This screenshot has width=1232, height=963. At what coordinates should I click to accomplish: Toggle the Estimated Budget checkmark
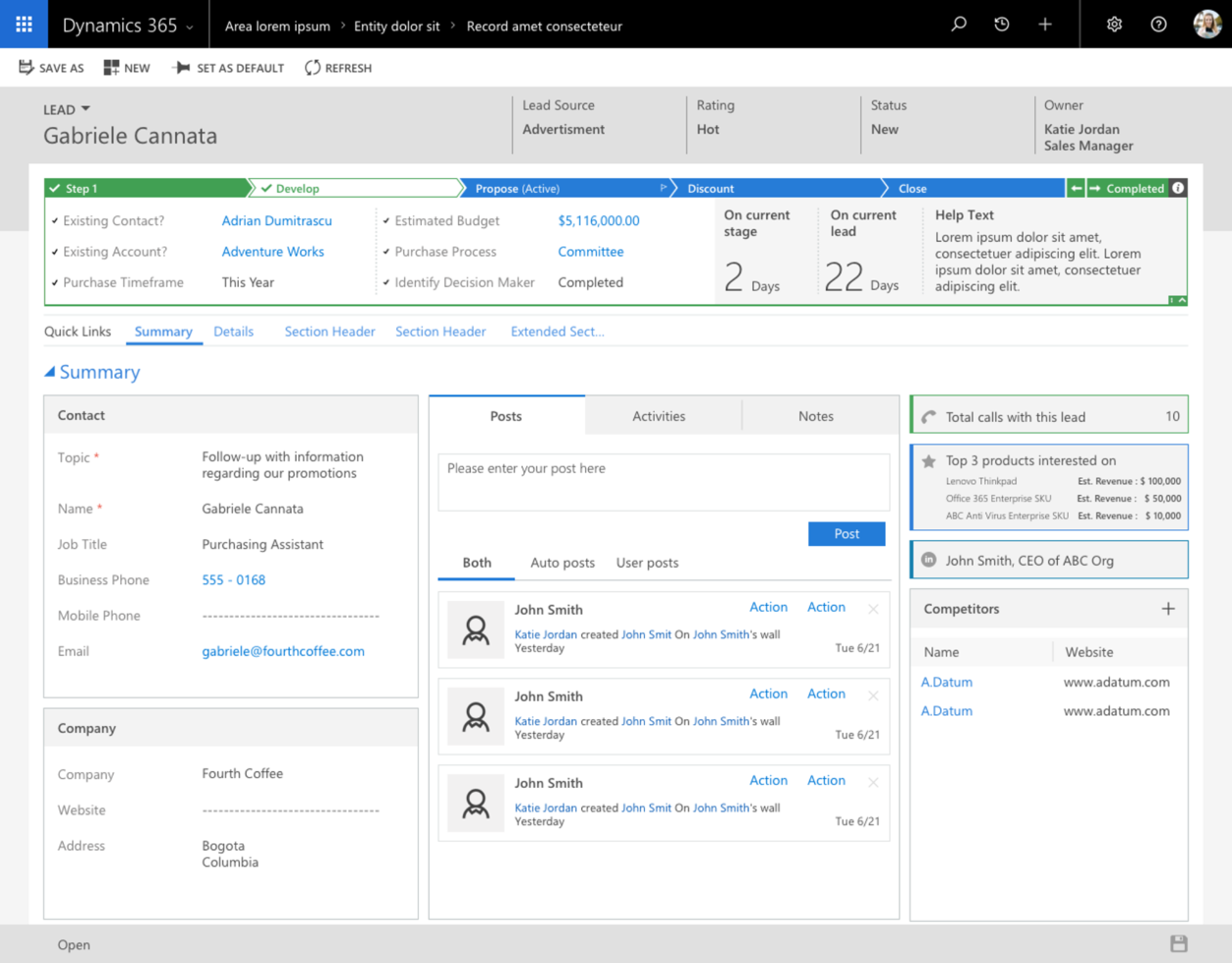[x=386, y=221]
